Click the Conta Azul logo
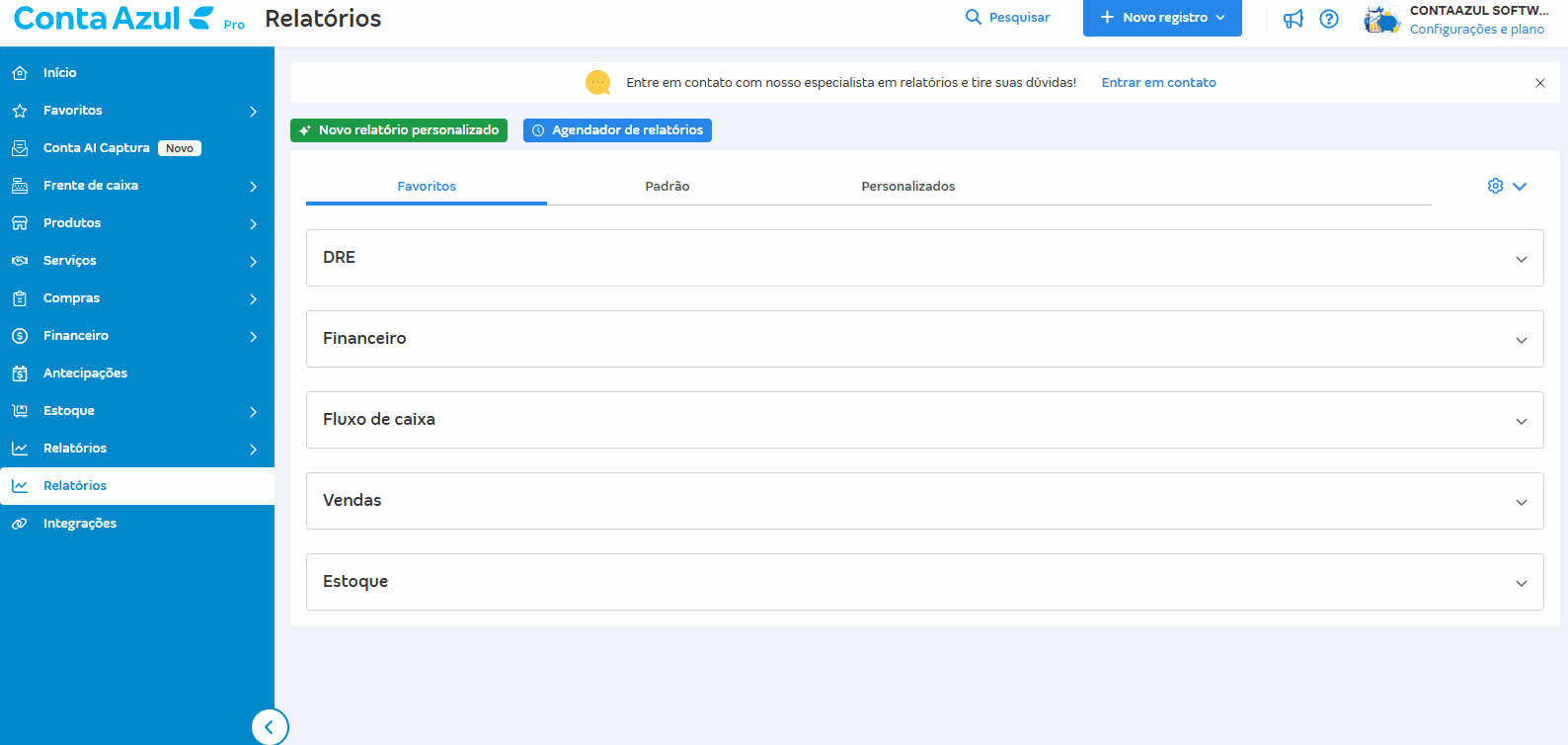 [x=113, y=18]
